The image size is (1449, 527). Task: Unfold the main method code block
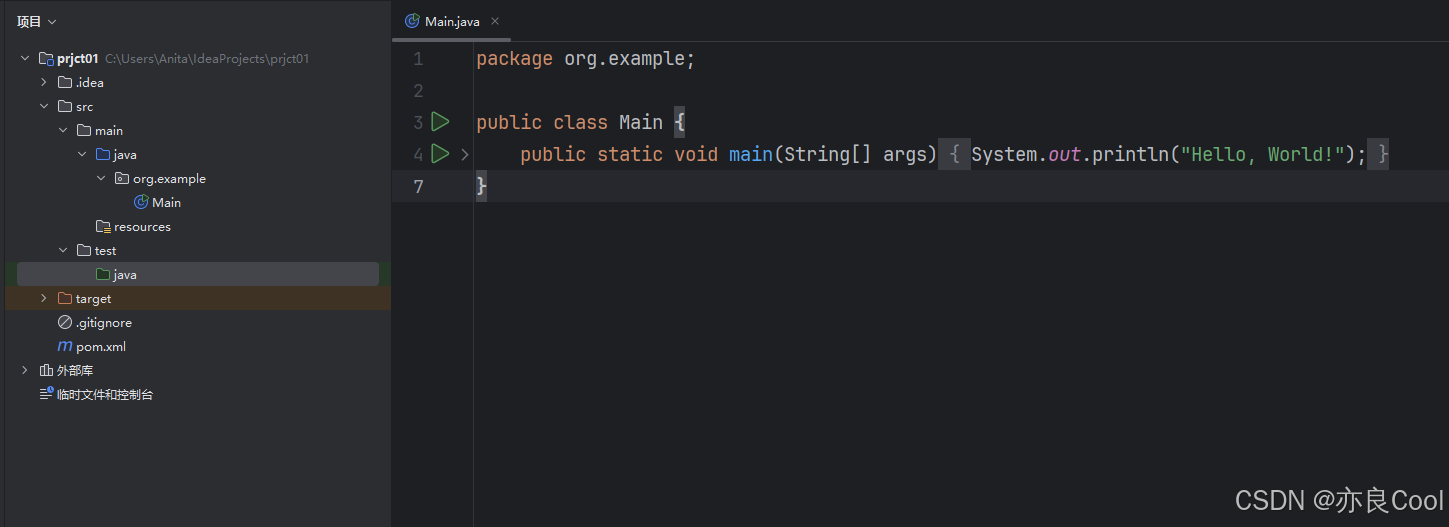click(465, 155)
